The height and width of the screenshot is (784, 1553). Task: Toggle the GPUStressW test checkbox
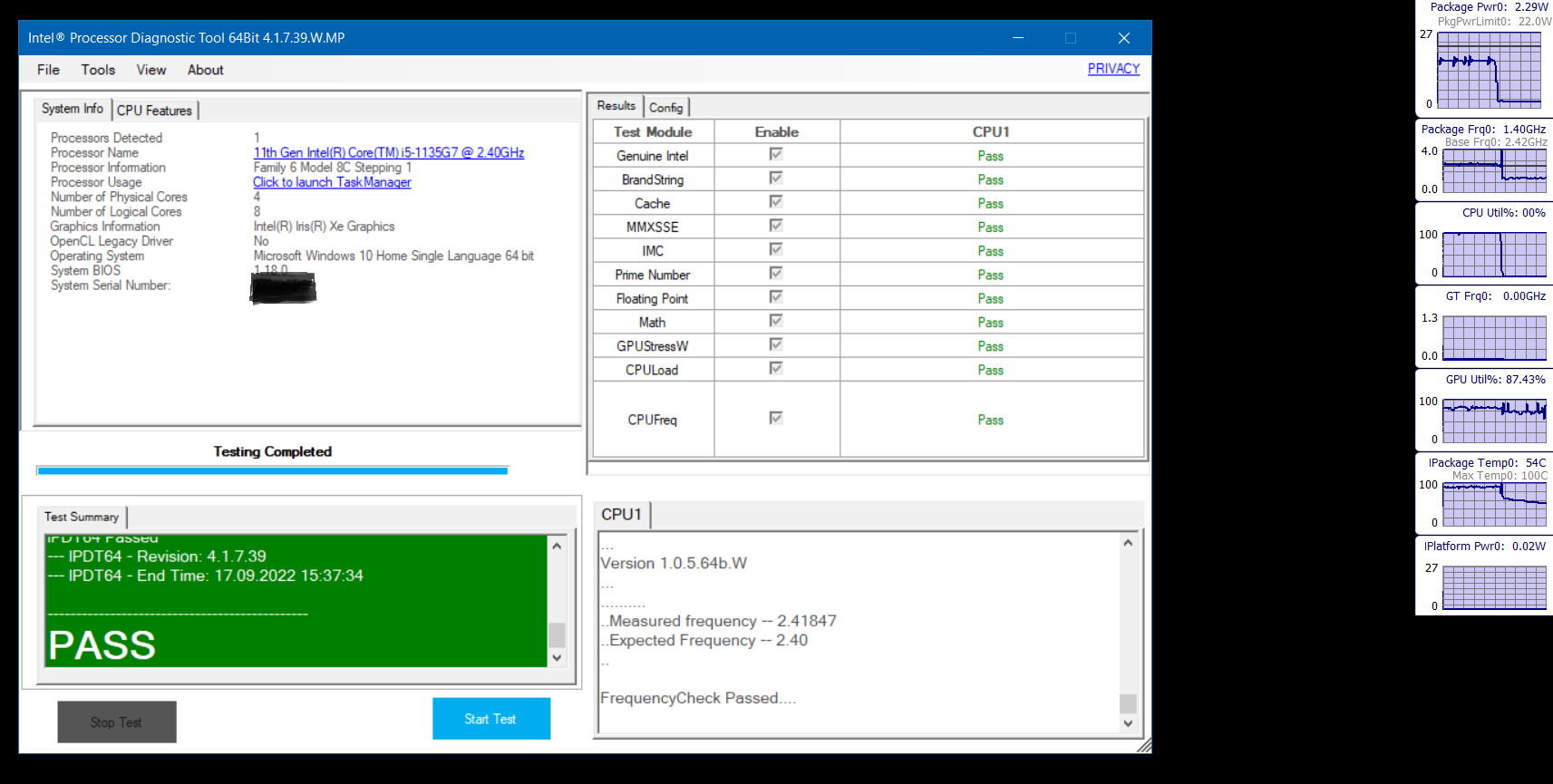776,344
